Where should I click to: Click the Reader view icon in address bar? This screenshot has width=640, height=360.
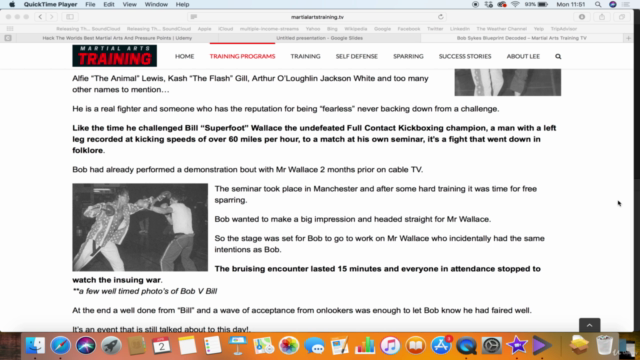[194, 17]
